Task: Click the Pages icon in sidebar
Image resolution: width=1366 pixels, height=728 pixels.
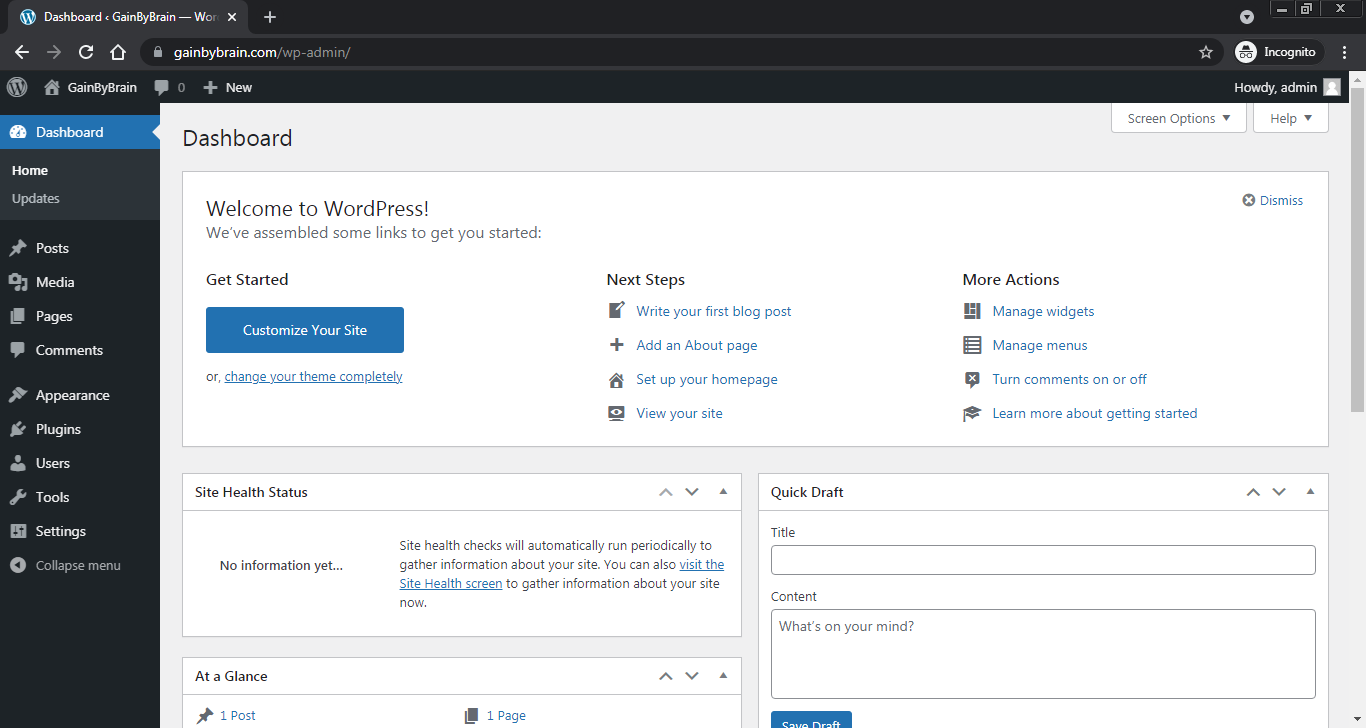Action: pyautogui.click(x=18, y=316)
